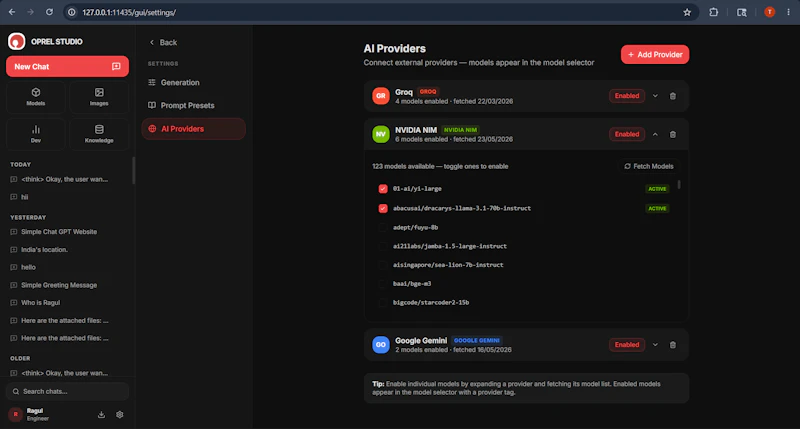The width and height of the screenshot is (800, 429).
Task: Open Prompt Presets settings
Action: point(193,105)
